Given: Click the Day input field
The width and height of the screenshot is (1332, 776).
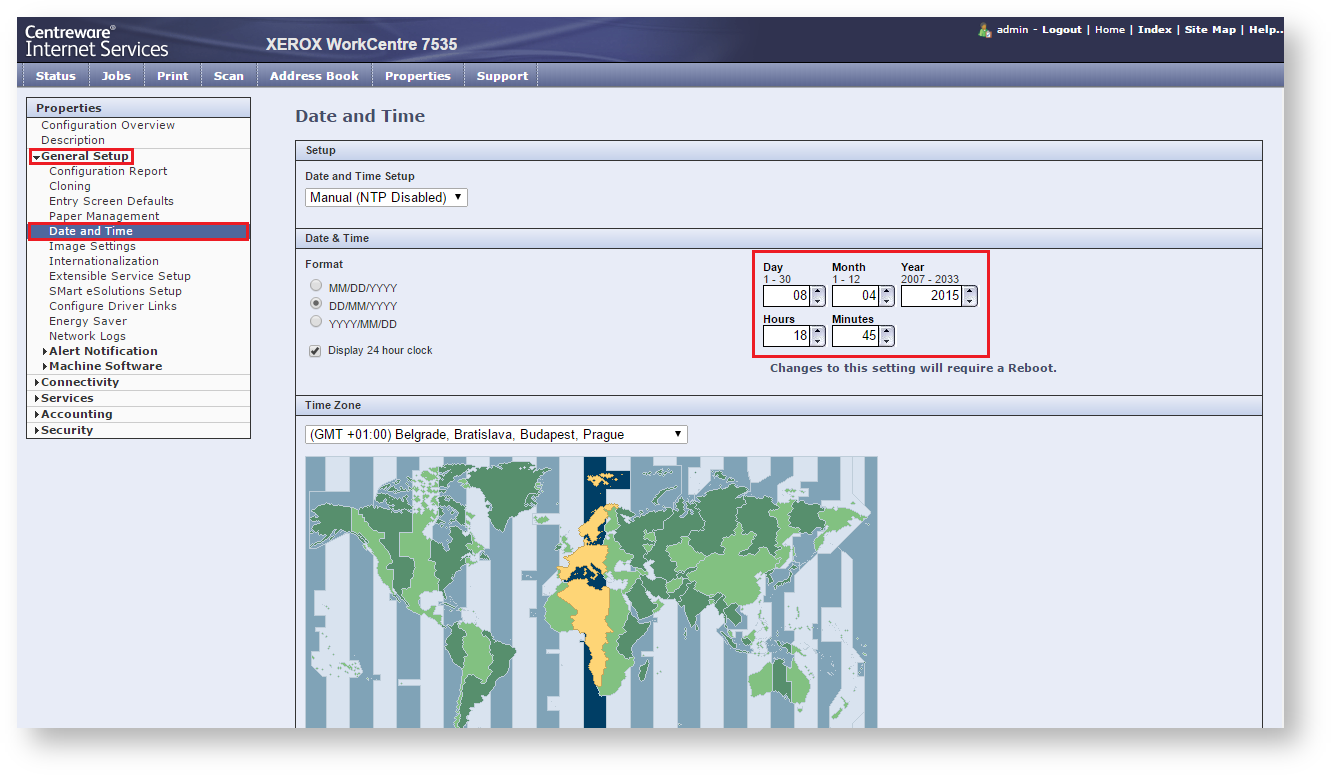Looking at the screenshot, I should pyautogui.click(x=787, y=296).
